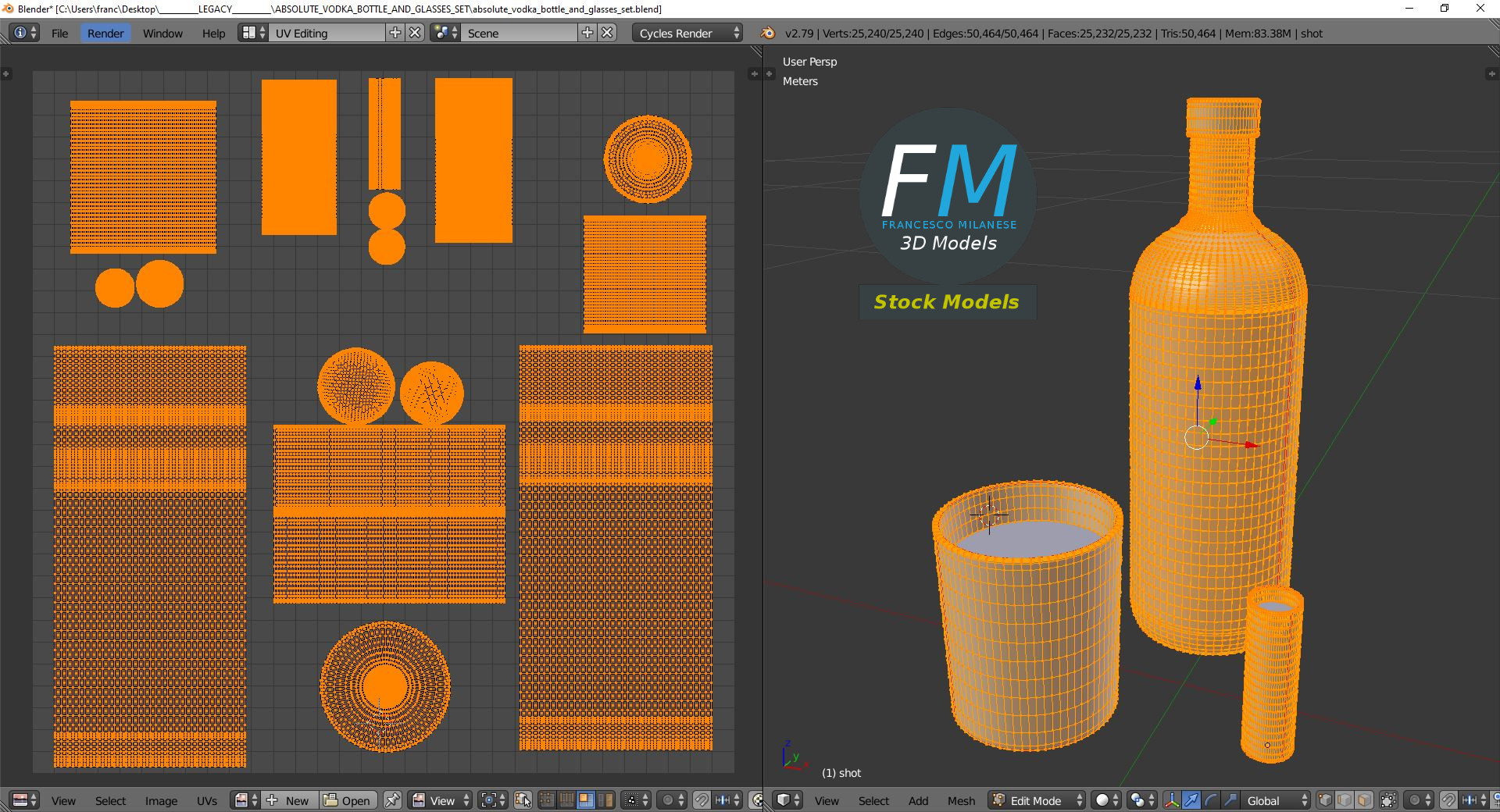This screenshot has height=812, width=1500.
Task: Select the translate manipulator arrow icon
Action: click(1191, 800)
